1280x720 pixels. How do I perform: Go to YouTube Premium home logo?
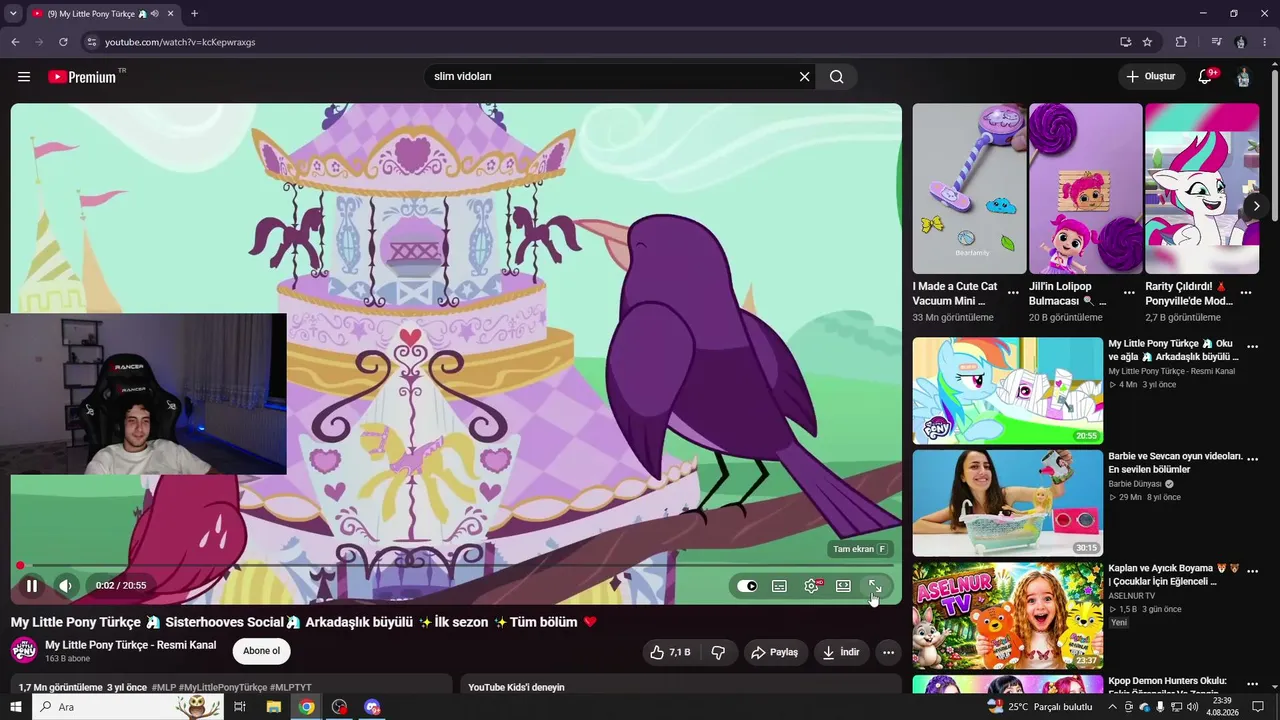click(82, 77)
